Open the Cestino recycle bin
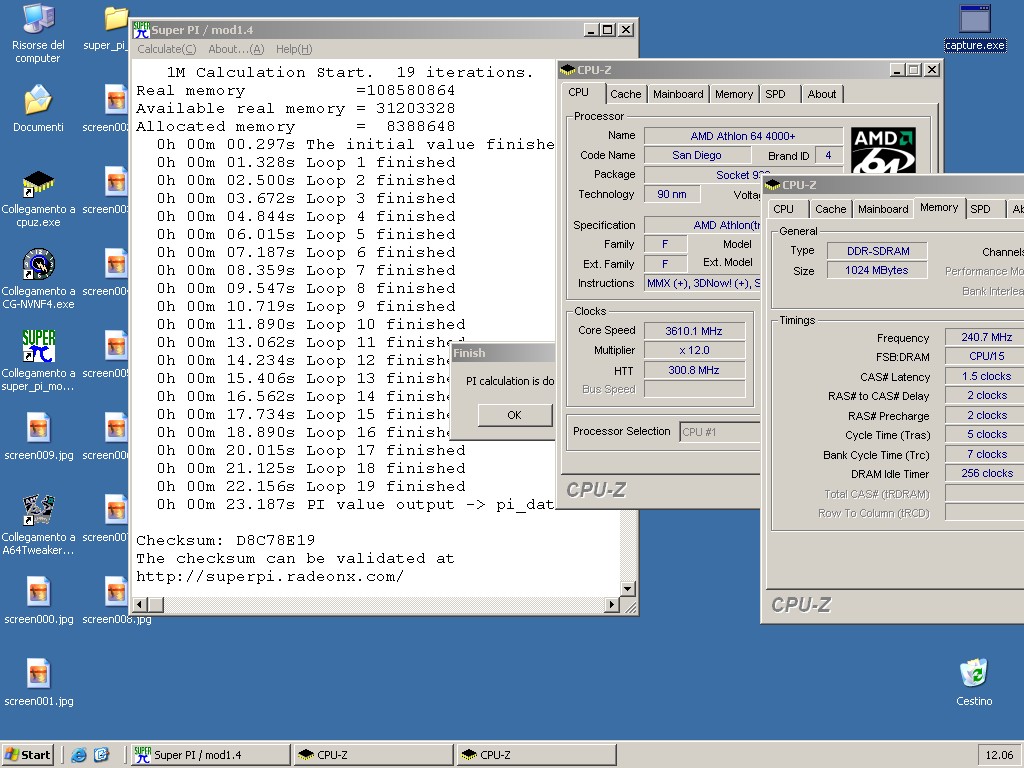Screen dimensions: 1024x768 pos(974,682)
